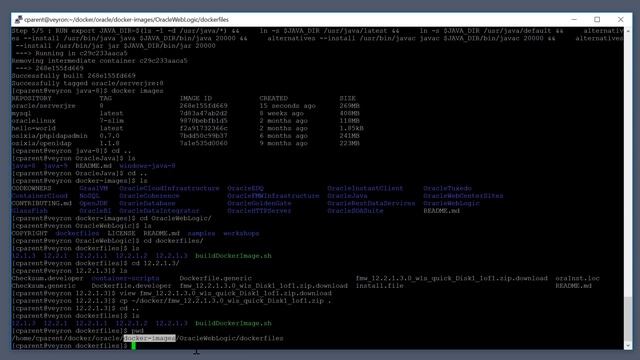Click 'oracle/serverjre' in the REPOSITORY column
The image size is (640, 360).
point(43,106)
